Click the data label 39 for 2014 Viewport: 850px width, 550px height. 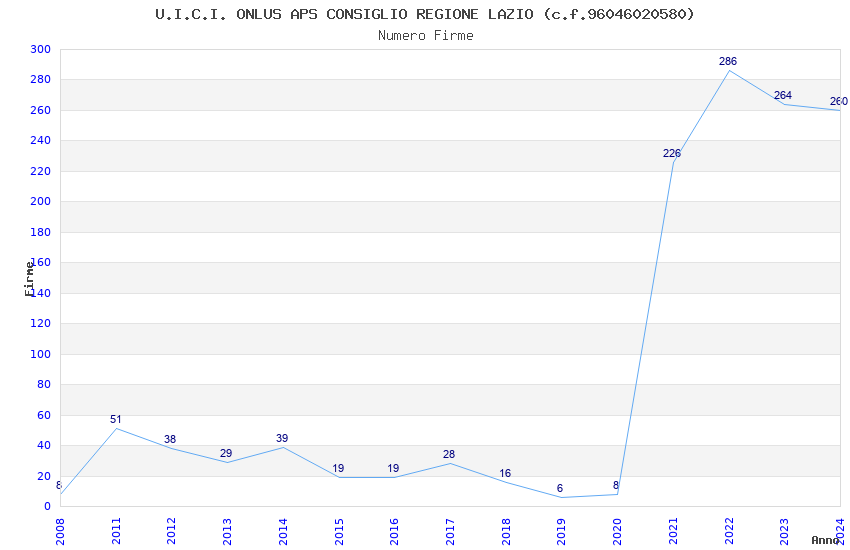coord(282,438)
